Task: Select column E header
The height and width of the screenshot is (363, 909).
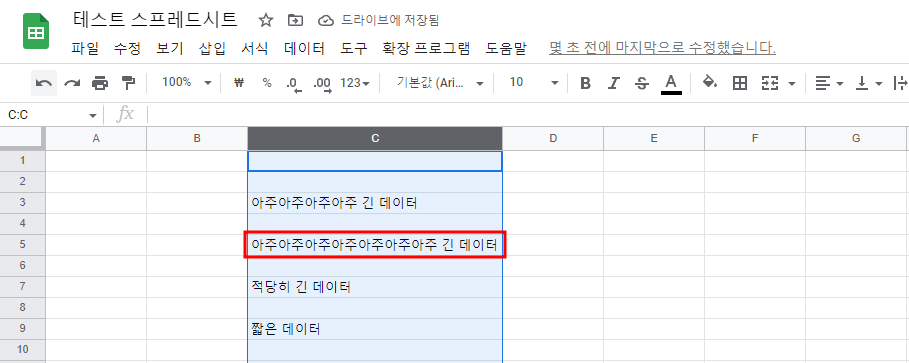Action: [x=654, y=139]
